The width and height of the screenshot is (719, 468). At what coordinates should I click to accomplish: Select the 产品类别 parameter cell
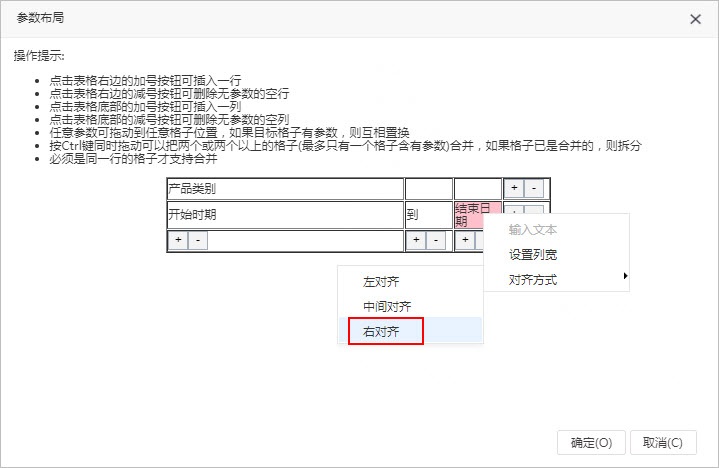[x=285, y=189]
